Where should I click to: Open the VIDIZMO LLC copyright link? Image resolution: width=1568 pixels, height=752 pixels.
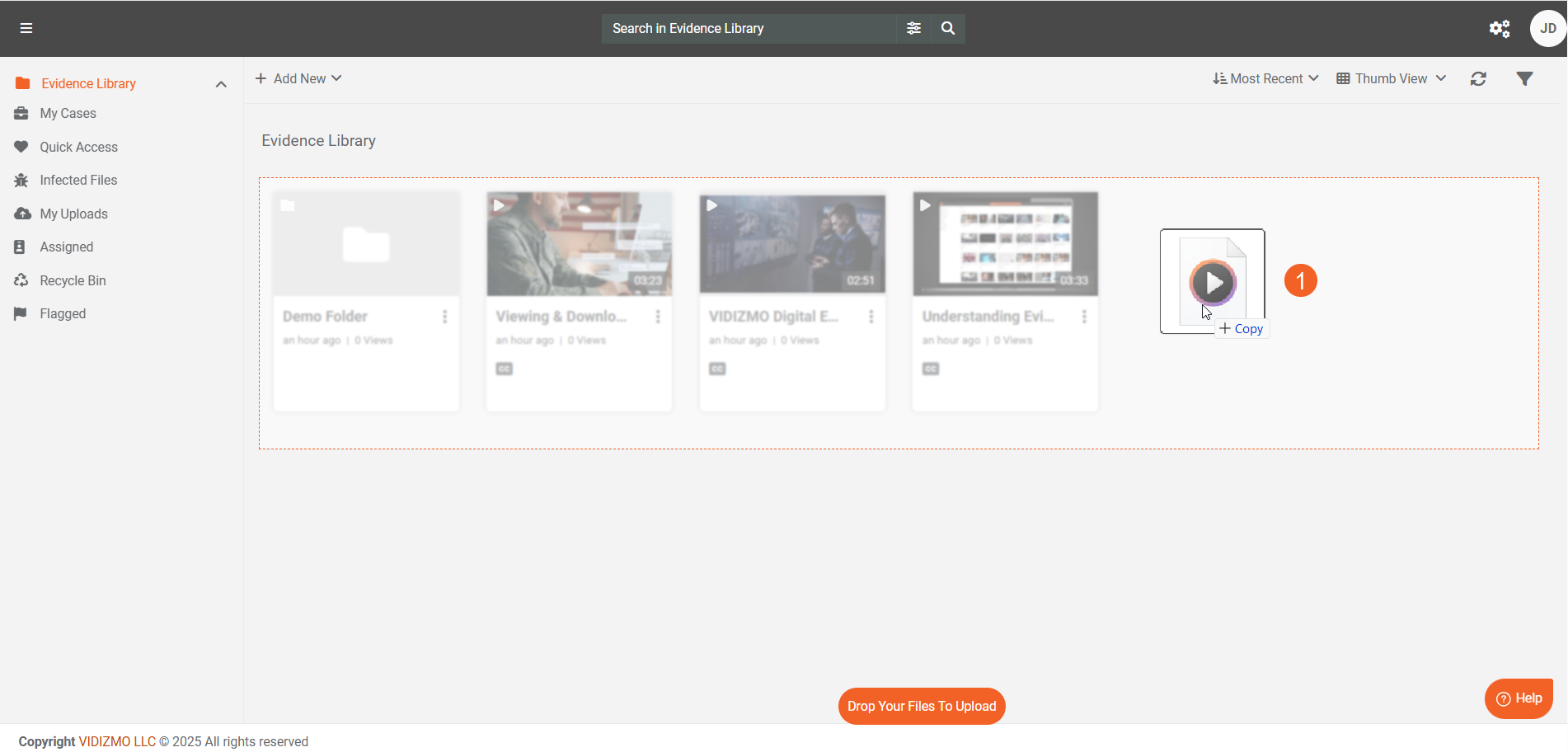pos(116,742)
